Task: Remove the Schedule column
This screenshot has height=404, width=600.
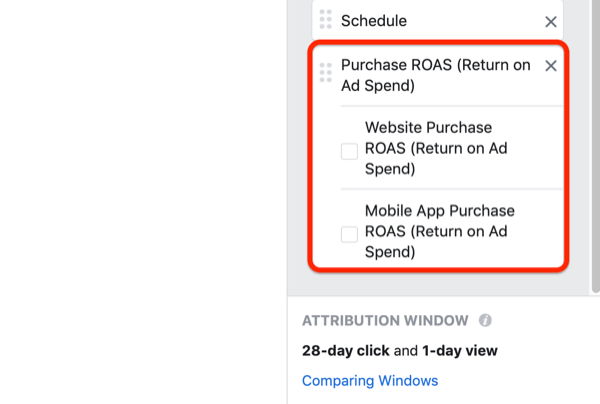Action: 550,21
